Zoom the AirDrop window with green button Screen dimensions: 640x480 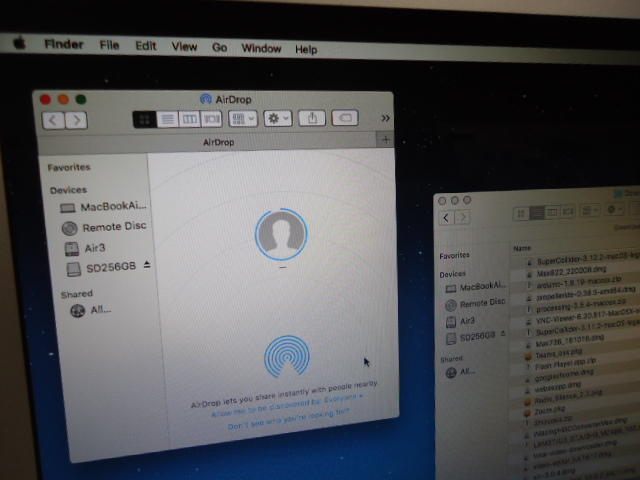point(81,99)
